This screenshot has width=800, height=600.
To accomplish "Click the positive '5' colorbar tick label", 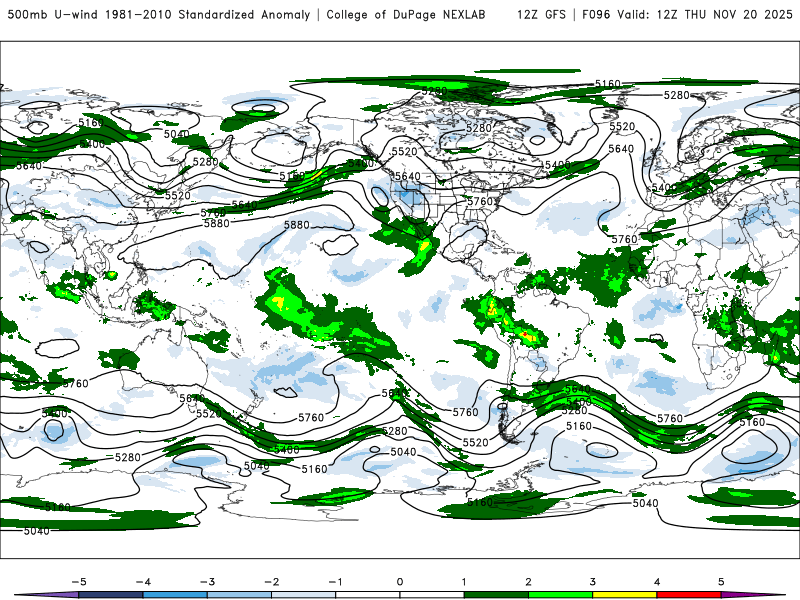I will click(x=721, y=582).
